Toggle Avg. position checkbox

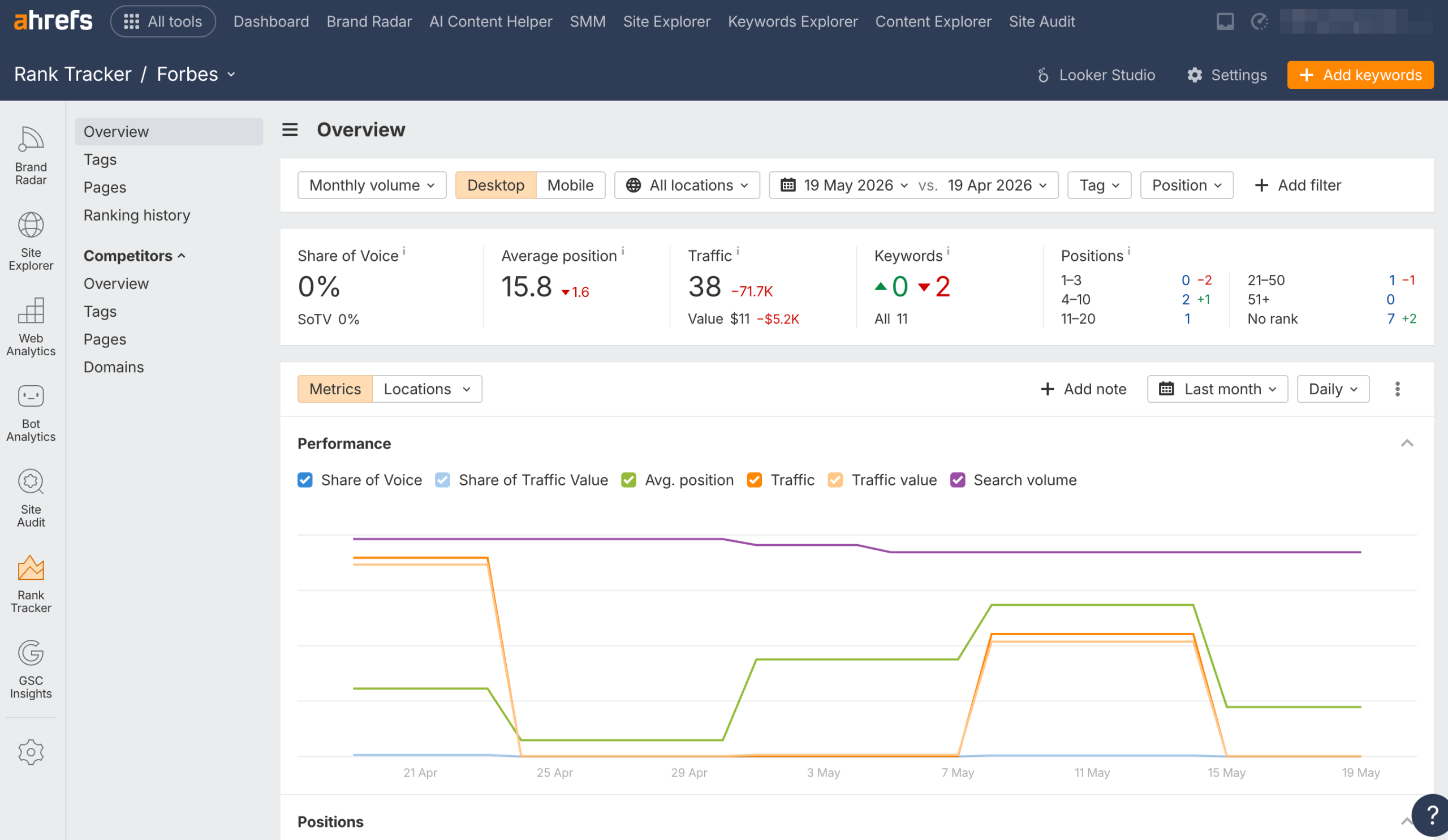click(x=628, y=480)
